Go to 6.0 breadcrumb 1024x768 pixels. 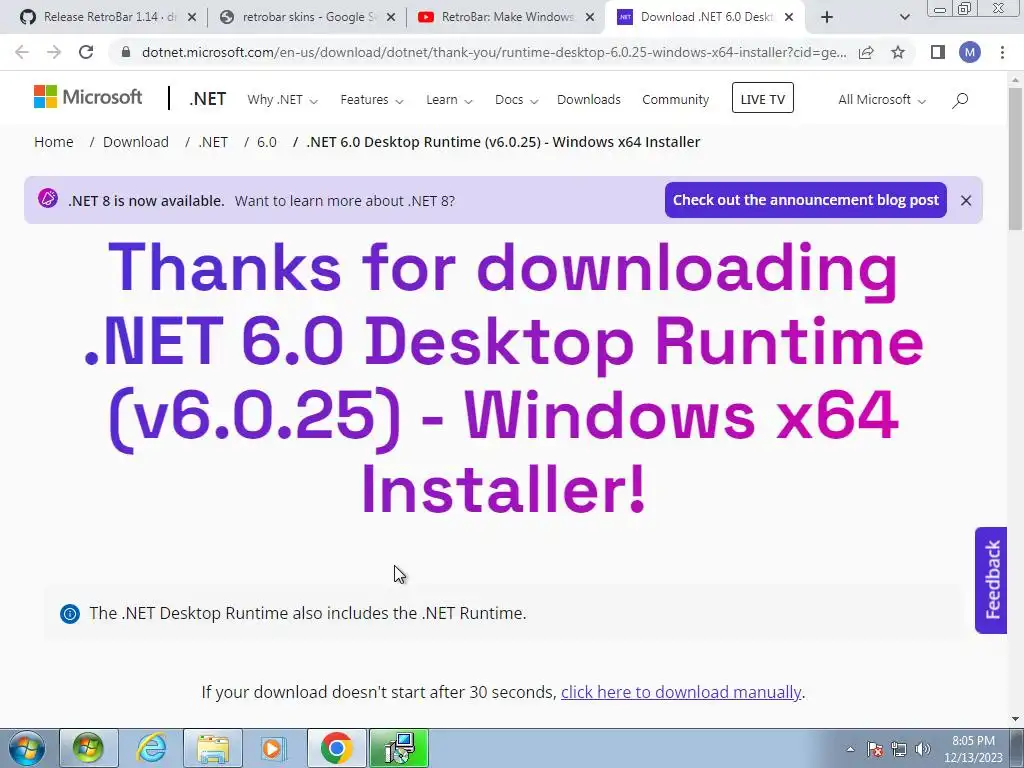tap(266, 142)
